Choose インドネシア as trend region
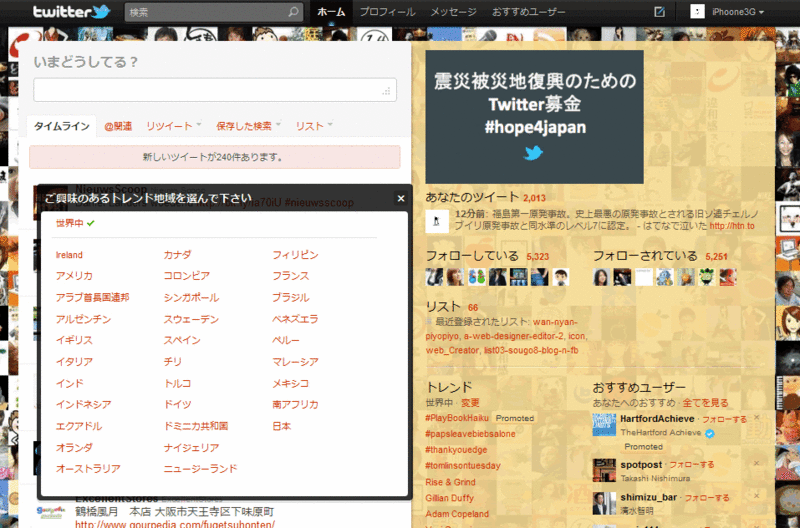The width and height of the screenshot is (800, 528). pyautogui.click(x=83, y=405)
